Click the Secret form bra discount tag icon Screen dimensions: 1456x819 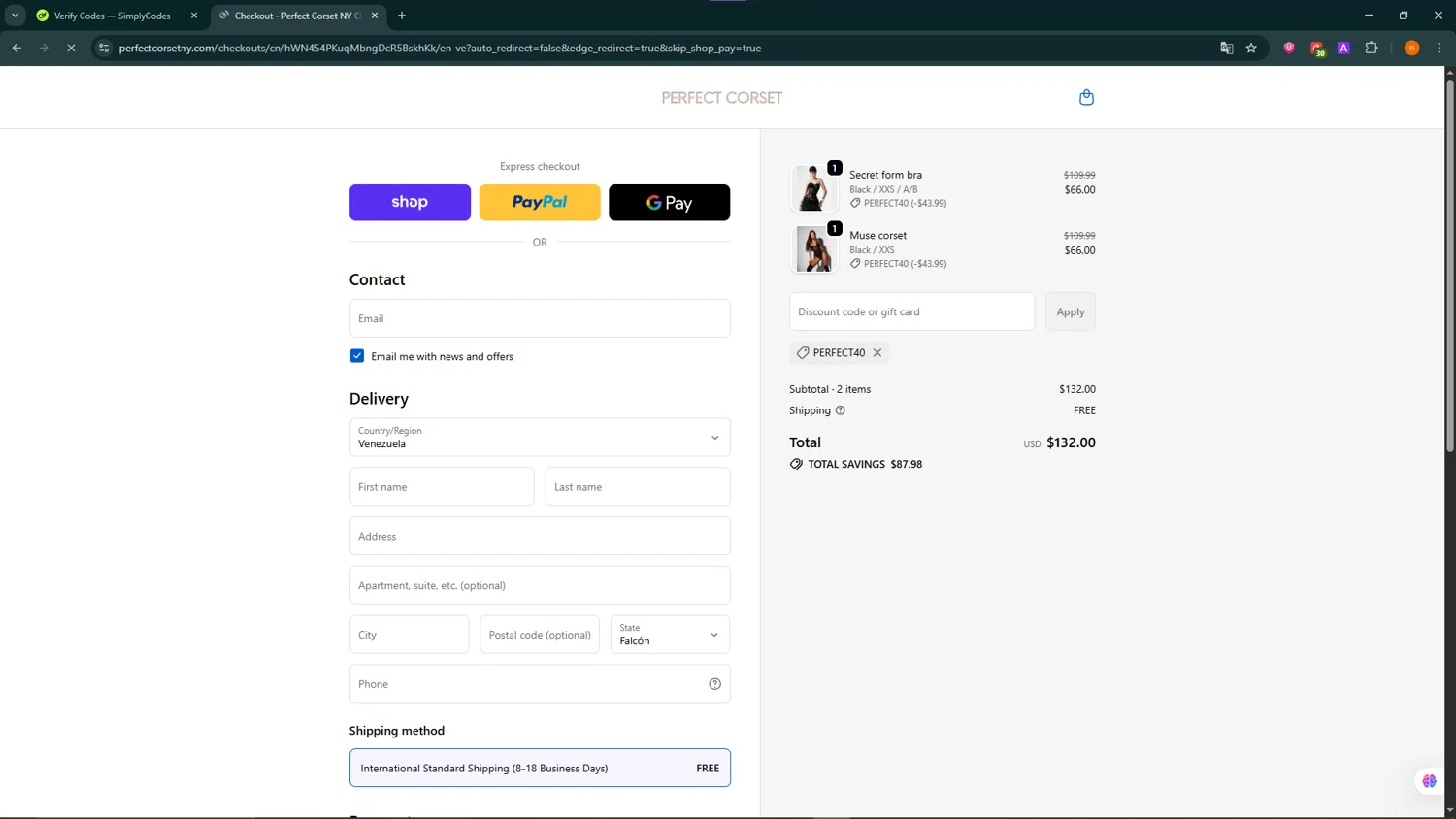tap(855, 203)
